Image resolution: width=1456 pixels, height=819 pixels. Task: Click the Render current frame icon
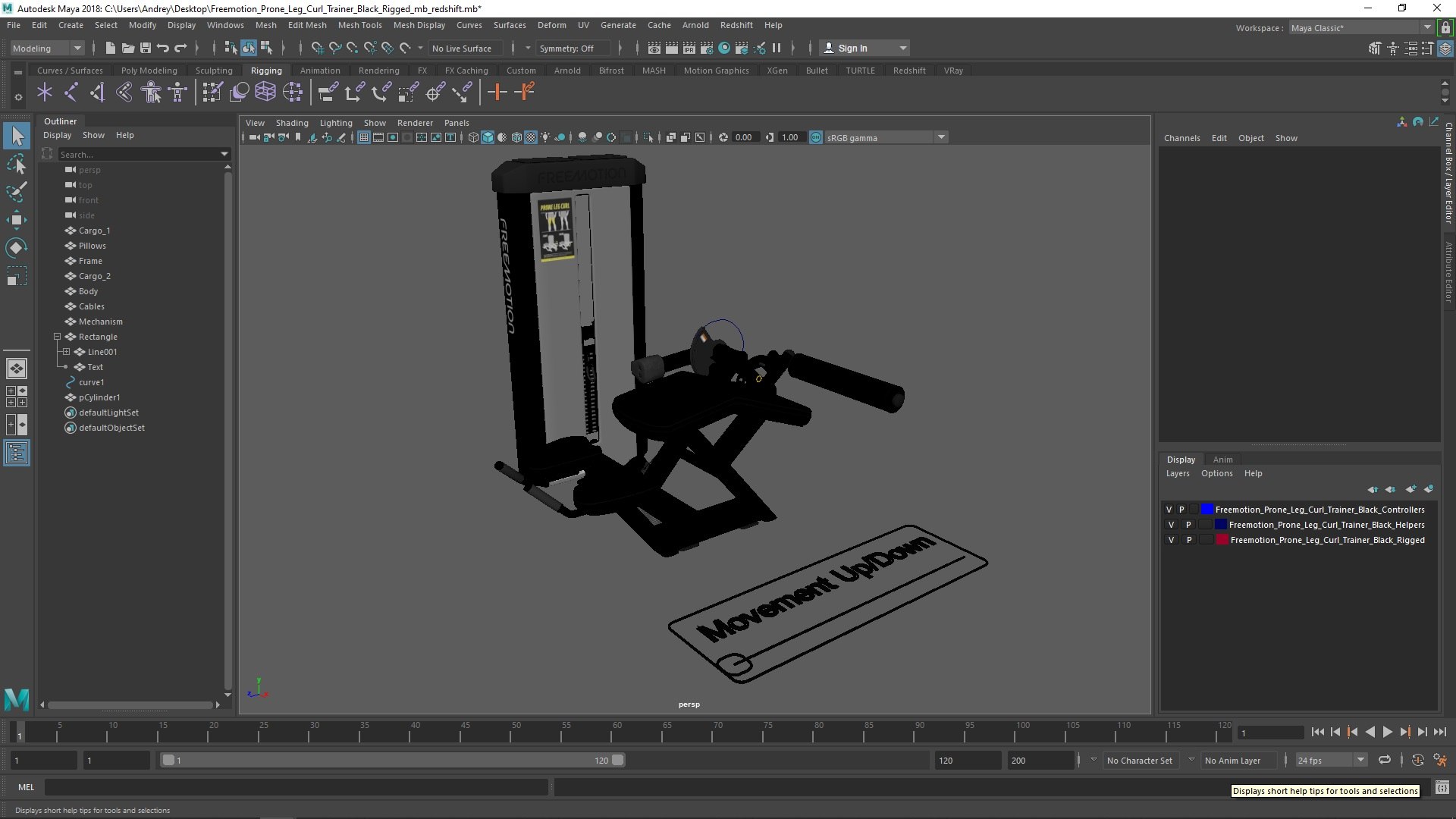tap(671, 48)
